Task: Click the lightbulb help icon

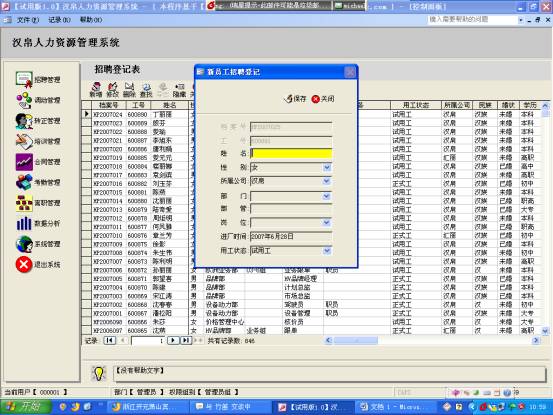Action: [x=99, y=374]
